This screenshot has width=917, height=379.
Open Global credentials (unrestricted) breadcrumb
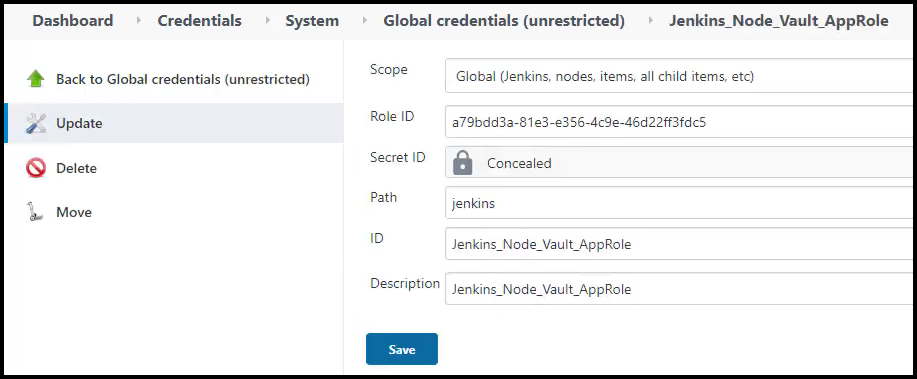[x=504, y=21]
